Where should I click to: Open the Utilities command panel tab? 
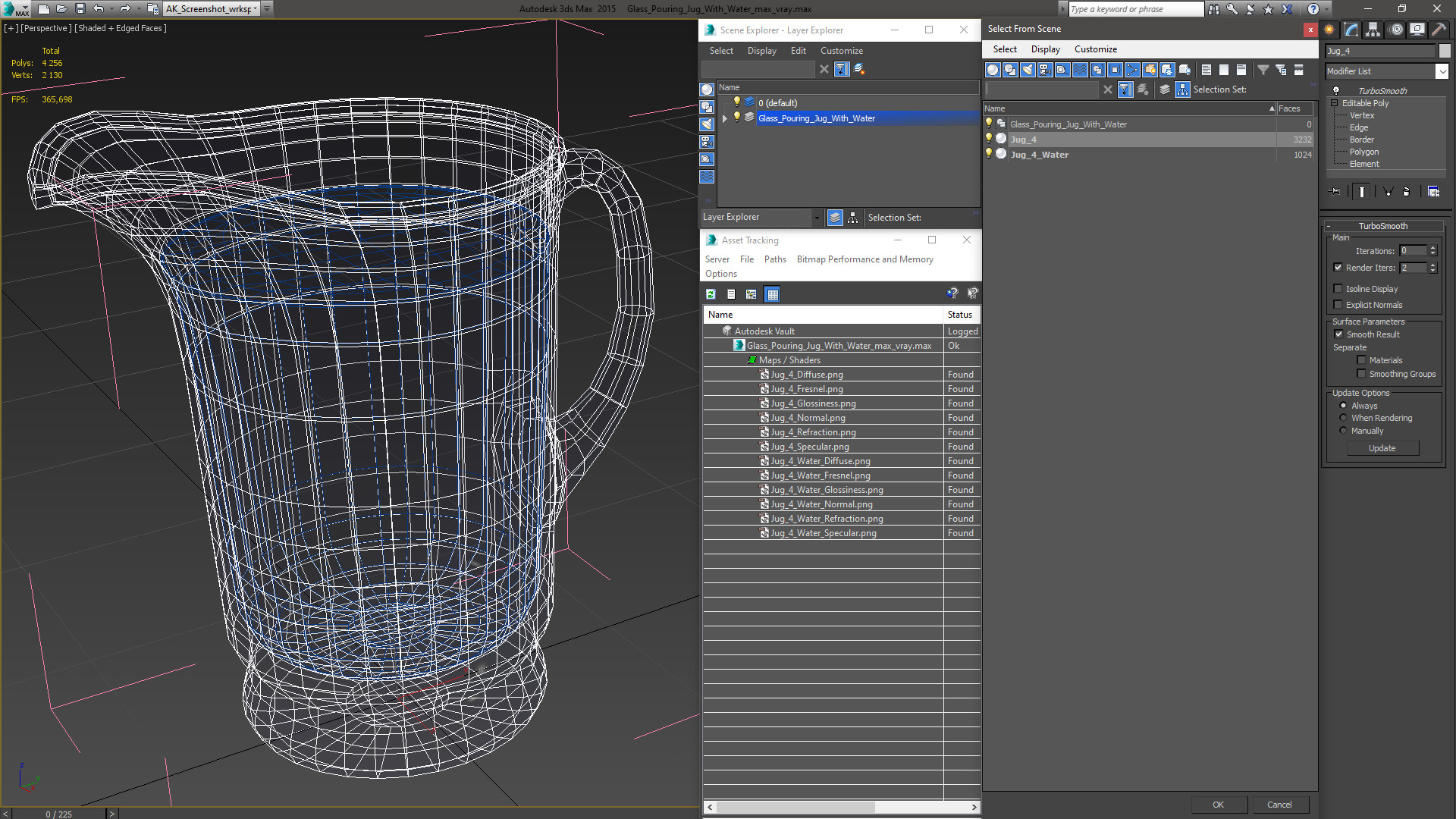point(1439,30)
